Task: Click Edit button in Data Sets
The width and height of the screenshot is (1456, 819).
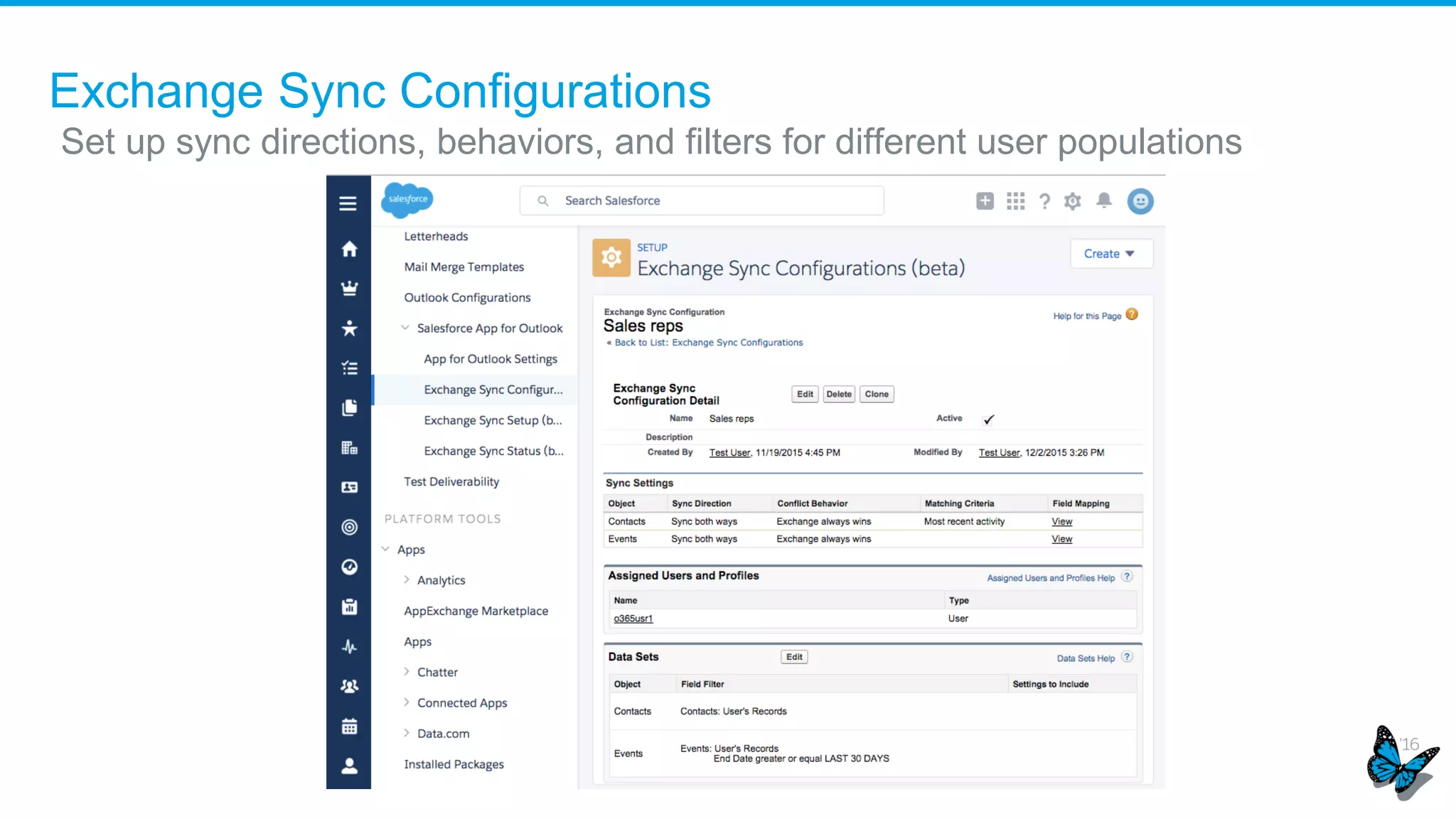Action: 794,657
